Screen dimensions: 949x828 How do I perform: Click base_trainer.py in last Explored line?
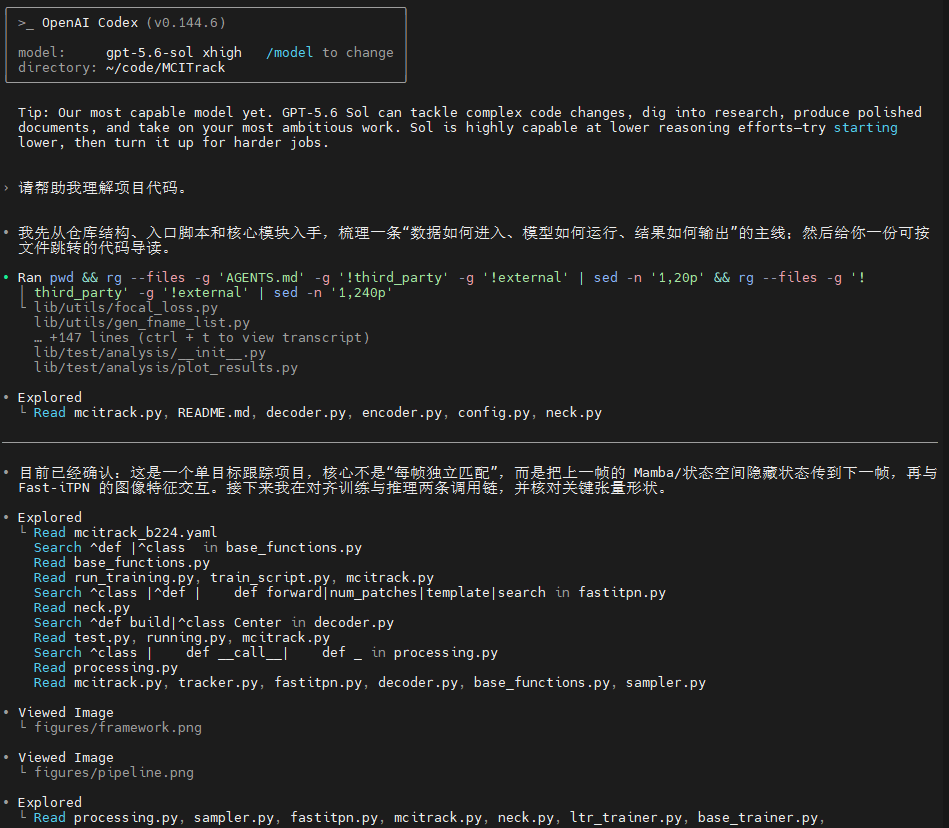[758, 818]
